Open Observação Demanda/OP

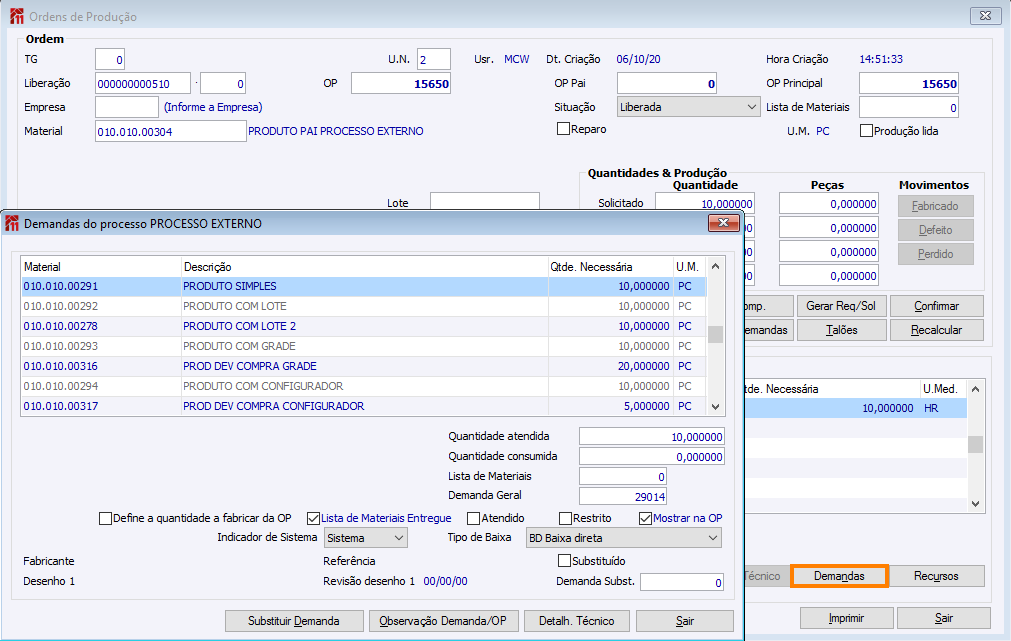[444, 621]
